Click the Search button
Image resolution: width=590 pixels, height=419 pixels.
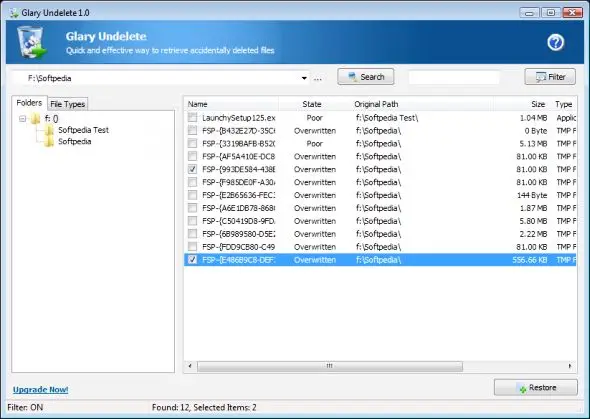pos(366,77)
